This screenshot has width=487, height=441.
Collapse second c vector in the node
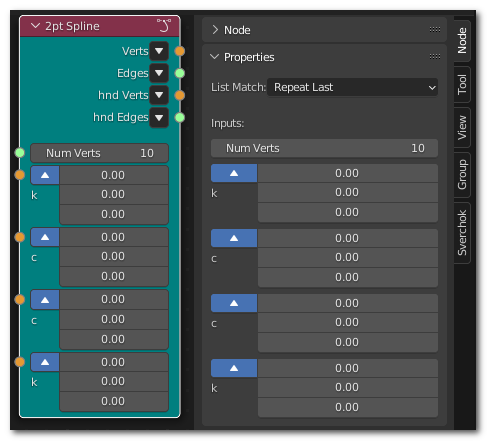tap(45, 299)
